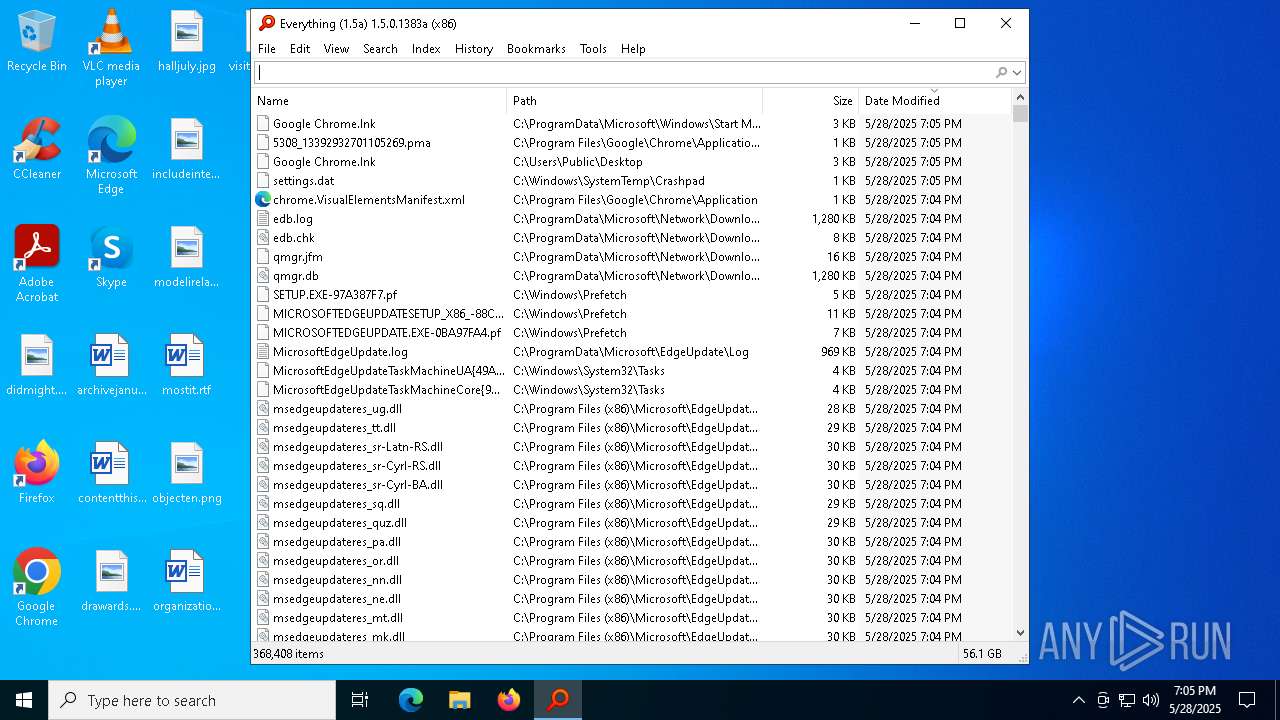
Task: Select the SETUP.EXE-97A387F7.pf result
Action: point(632,295)
